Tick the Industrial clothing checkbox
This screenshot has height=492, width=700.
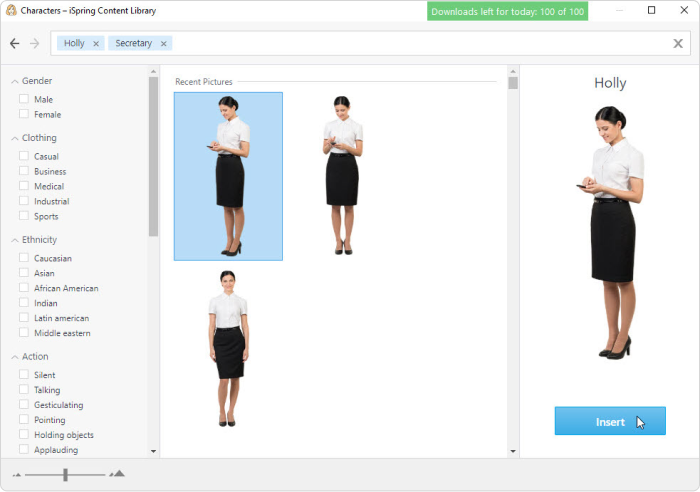point(24,201)
